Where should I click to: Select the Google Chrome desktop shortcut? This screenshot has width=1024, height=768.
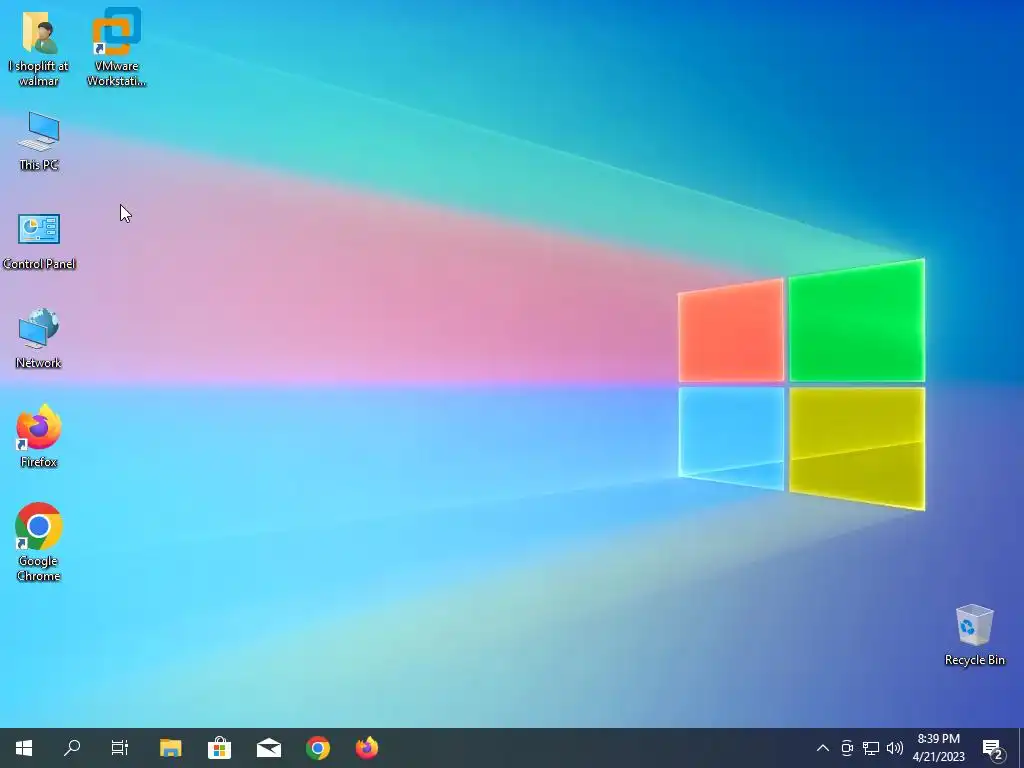(39, 542)
